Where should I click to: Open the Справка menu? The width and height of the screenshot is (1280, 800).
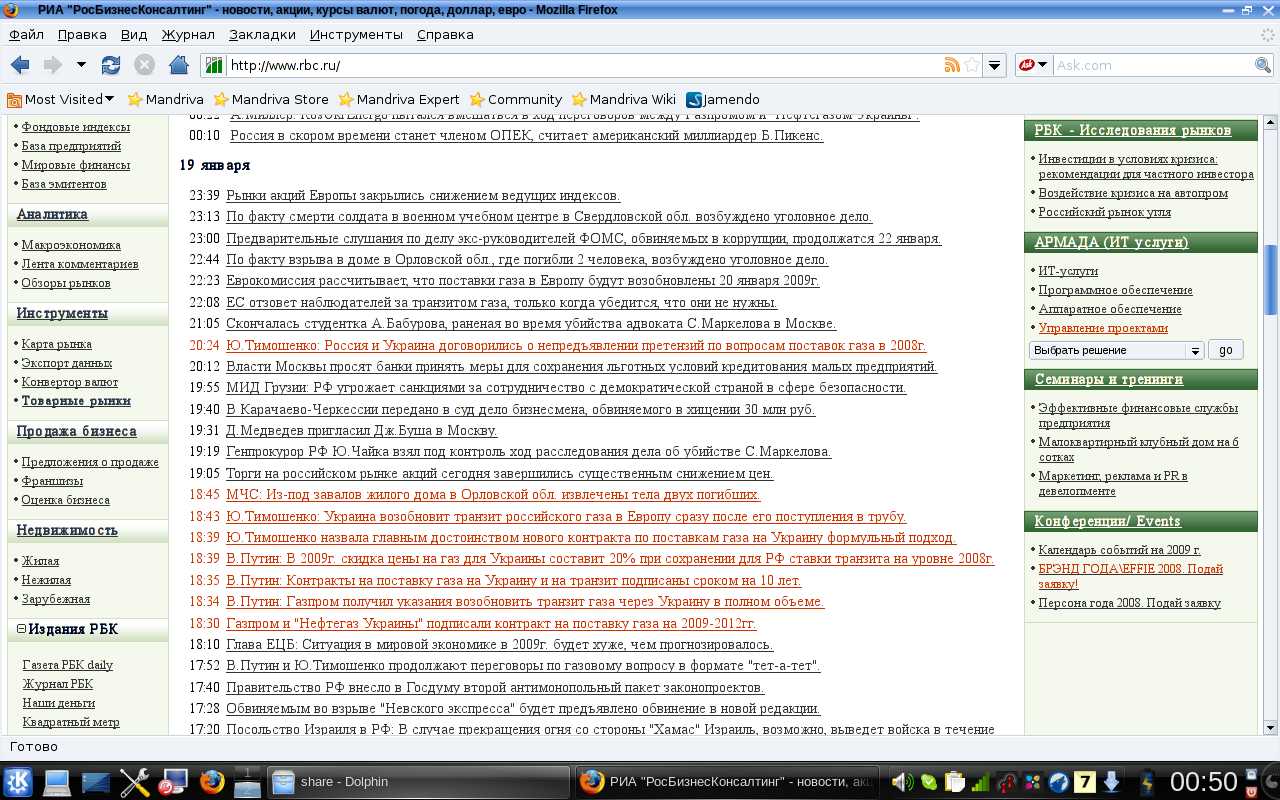pos(445,34)
